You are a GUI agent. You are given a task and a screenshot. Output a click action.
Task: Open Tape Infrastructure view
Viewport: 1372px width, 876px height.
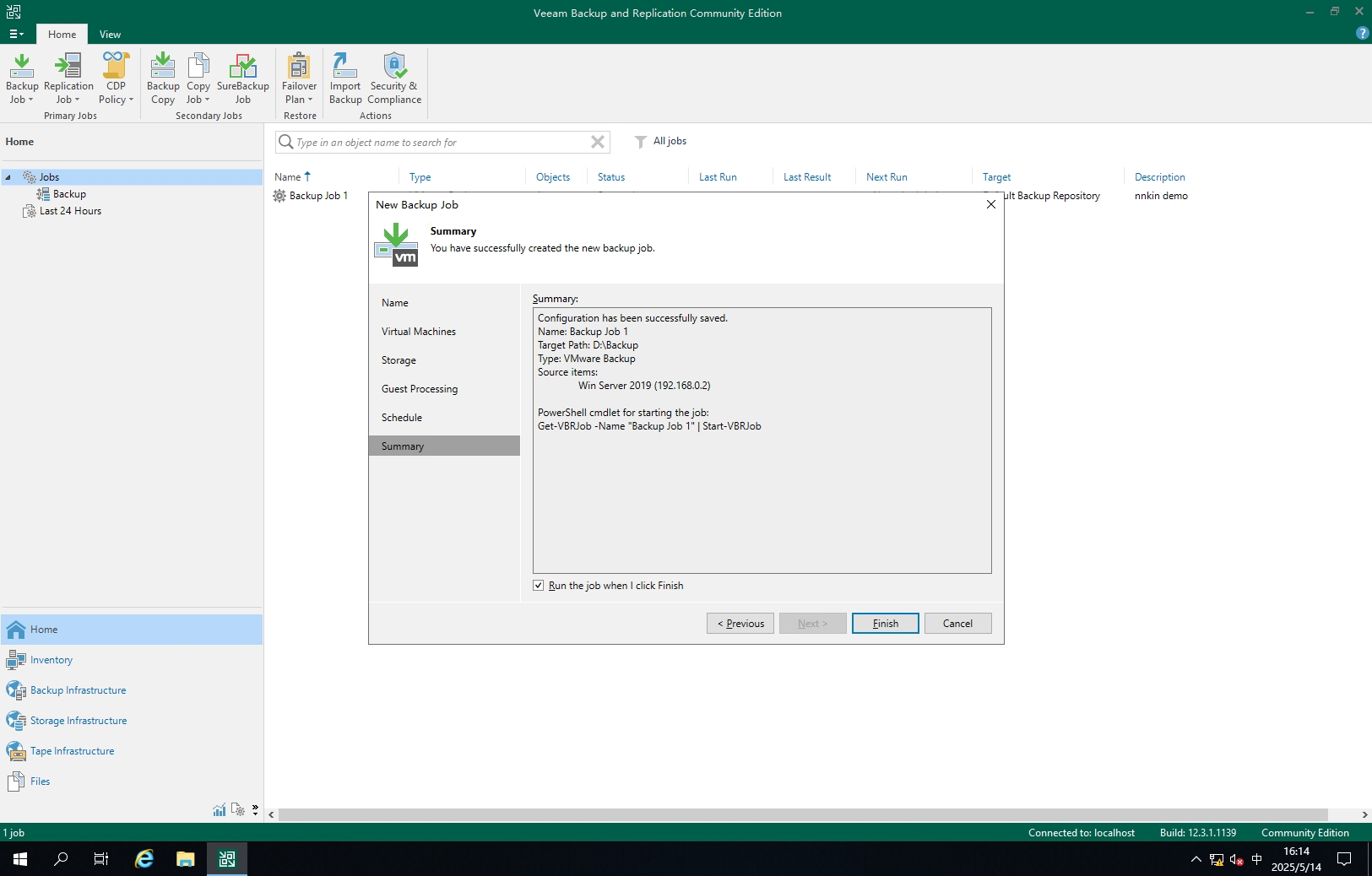click(x=72, y=751)
